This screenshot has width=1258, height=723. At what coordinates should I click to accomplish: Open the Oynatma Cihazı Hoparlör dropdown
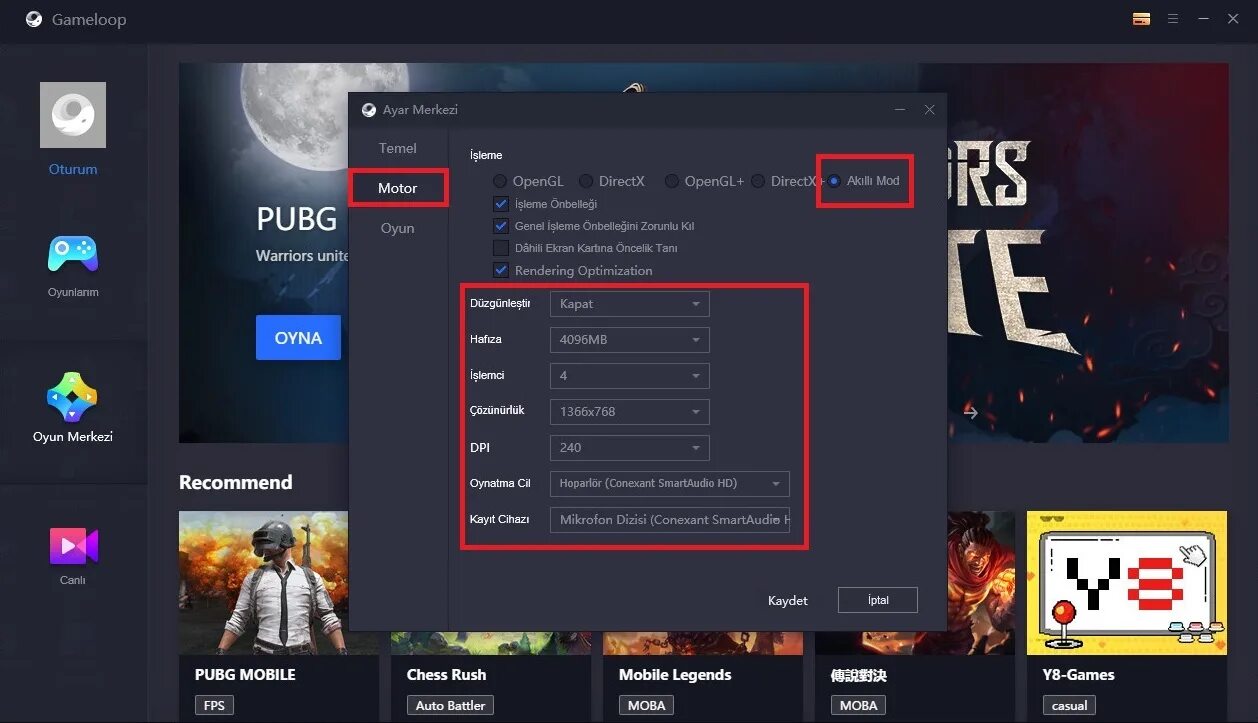pyautogui.click(x=670, y=484)
